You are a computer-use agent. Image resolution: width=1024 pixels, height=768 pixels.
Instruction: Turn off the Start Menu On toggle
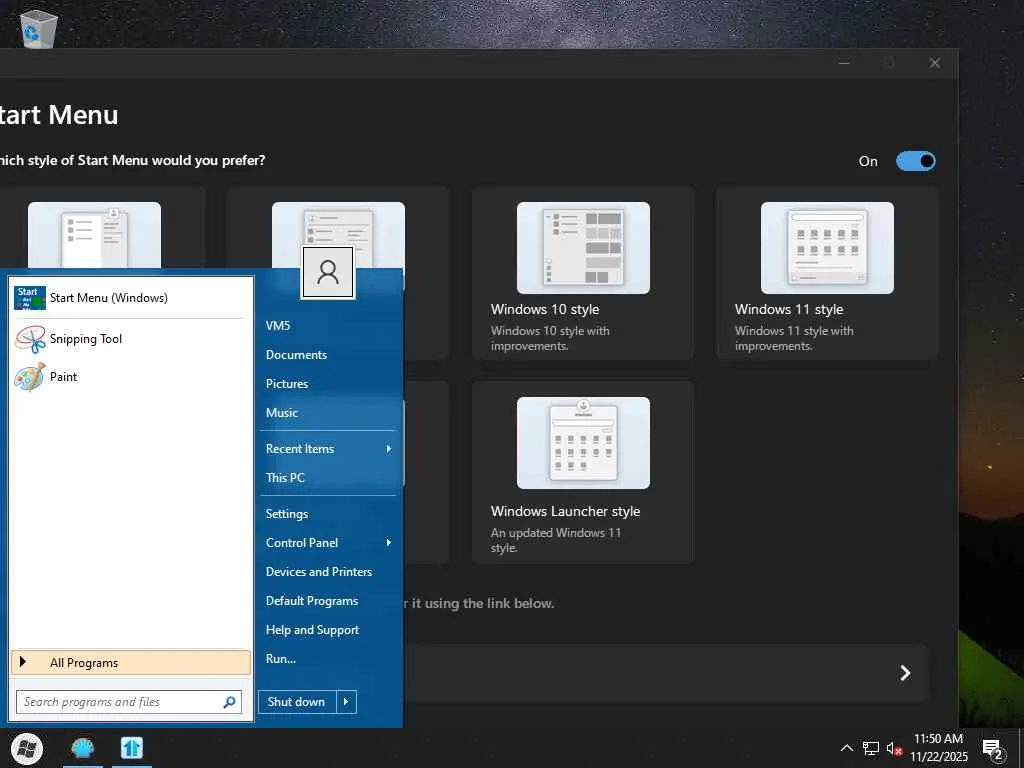coord(916,161)
